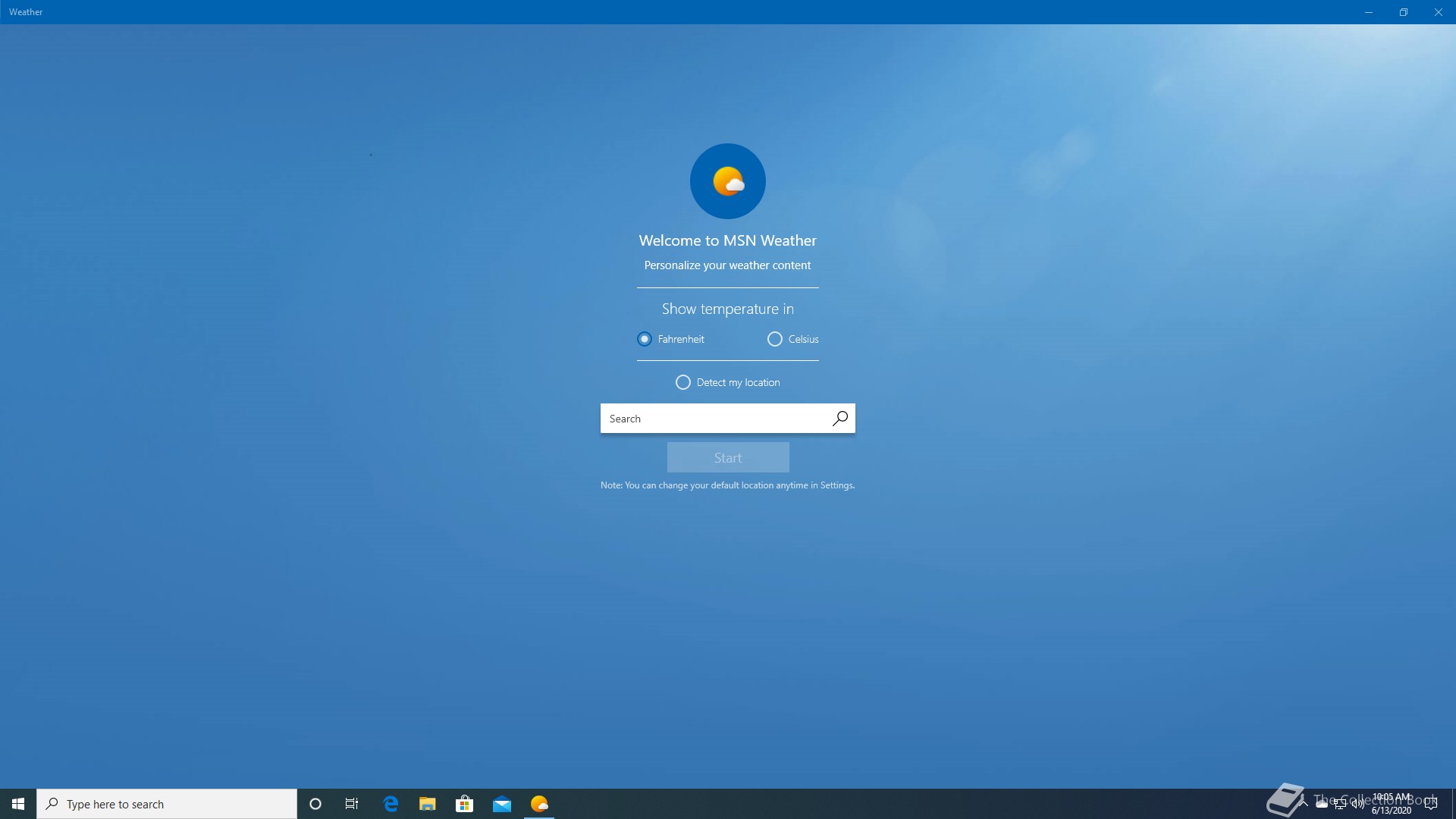Click the Cortana circle icon
This screenshot has width=1456, height=819.
(x=315, y=804)
